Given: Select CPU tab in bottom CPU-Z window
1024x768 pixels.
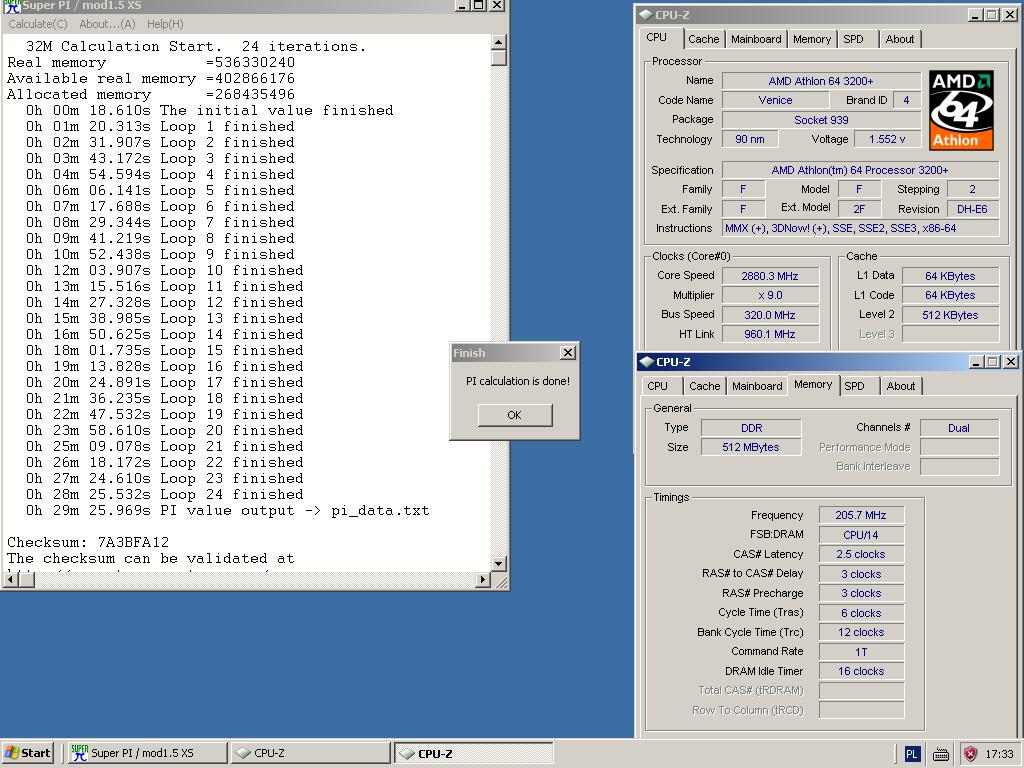Looking at the screenshot, I should click(x=658, y=386).
